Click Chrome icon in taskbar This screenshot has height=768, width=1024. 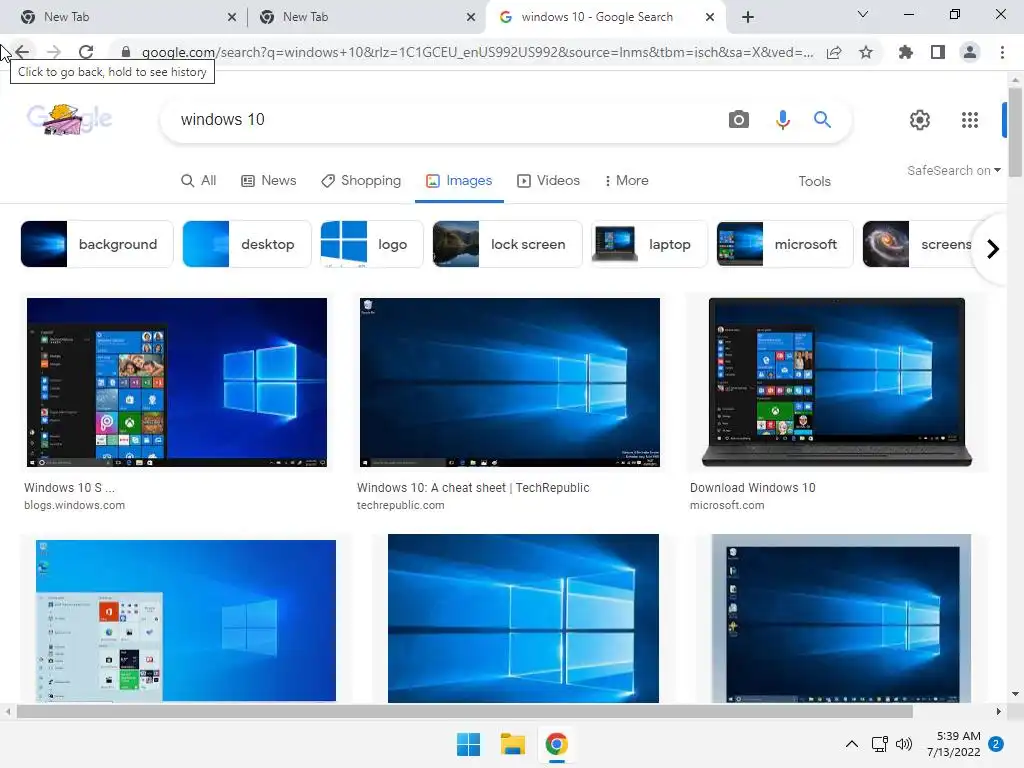click(556, 744)
